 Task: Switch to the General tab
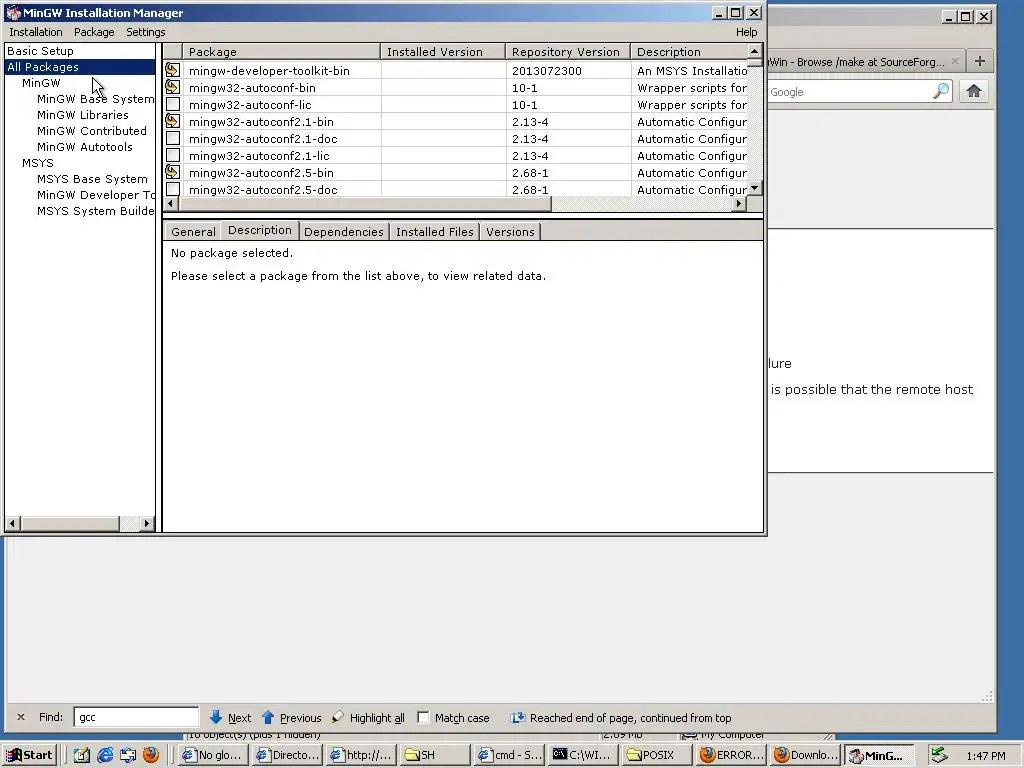click(x=193, y=232)
